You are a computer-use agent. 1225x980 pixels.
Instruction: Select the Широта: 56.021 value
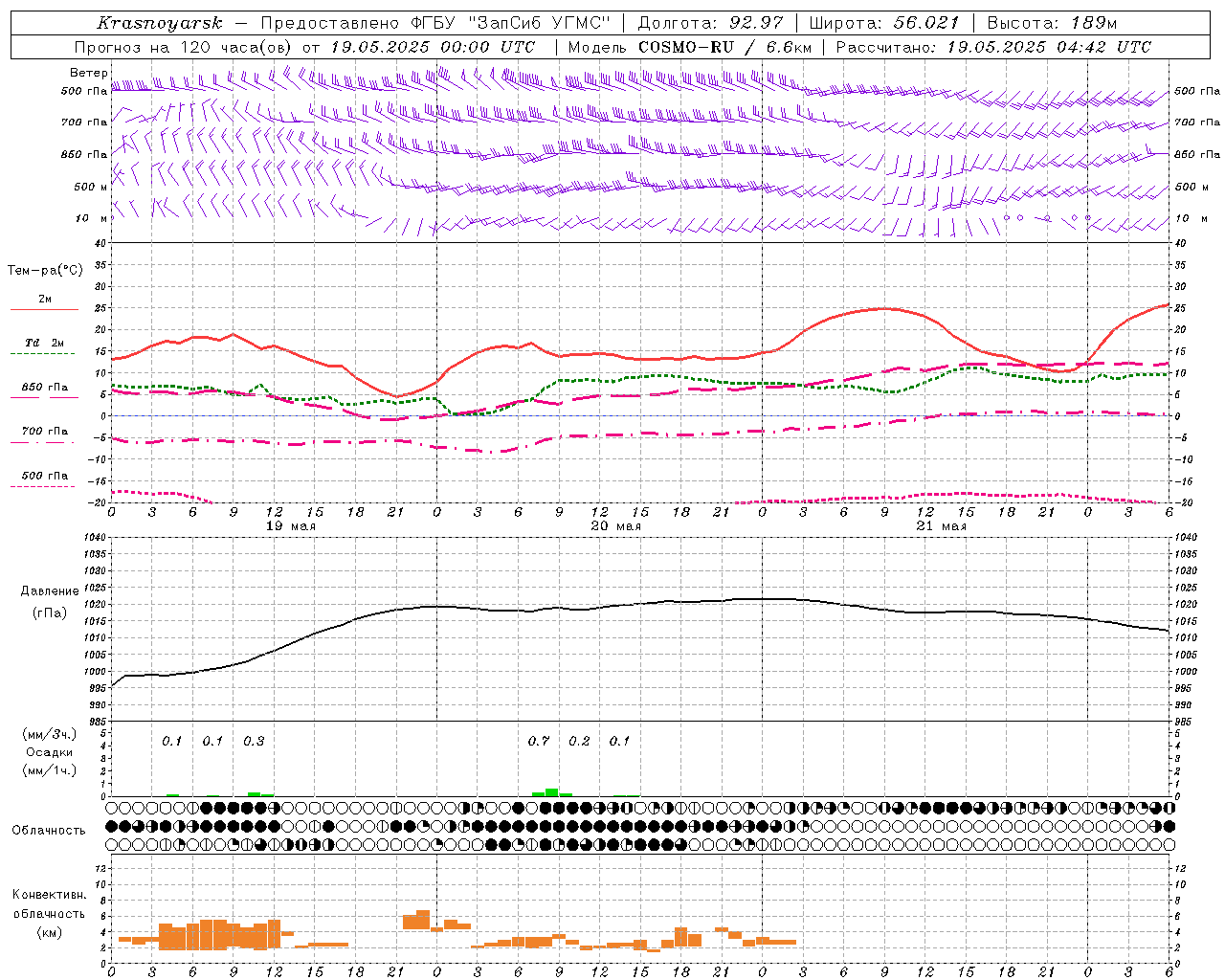pos(883,23)
